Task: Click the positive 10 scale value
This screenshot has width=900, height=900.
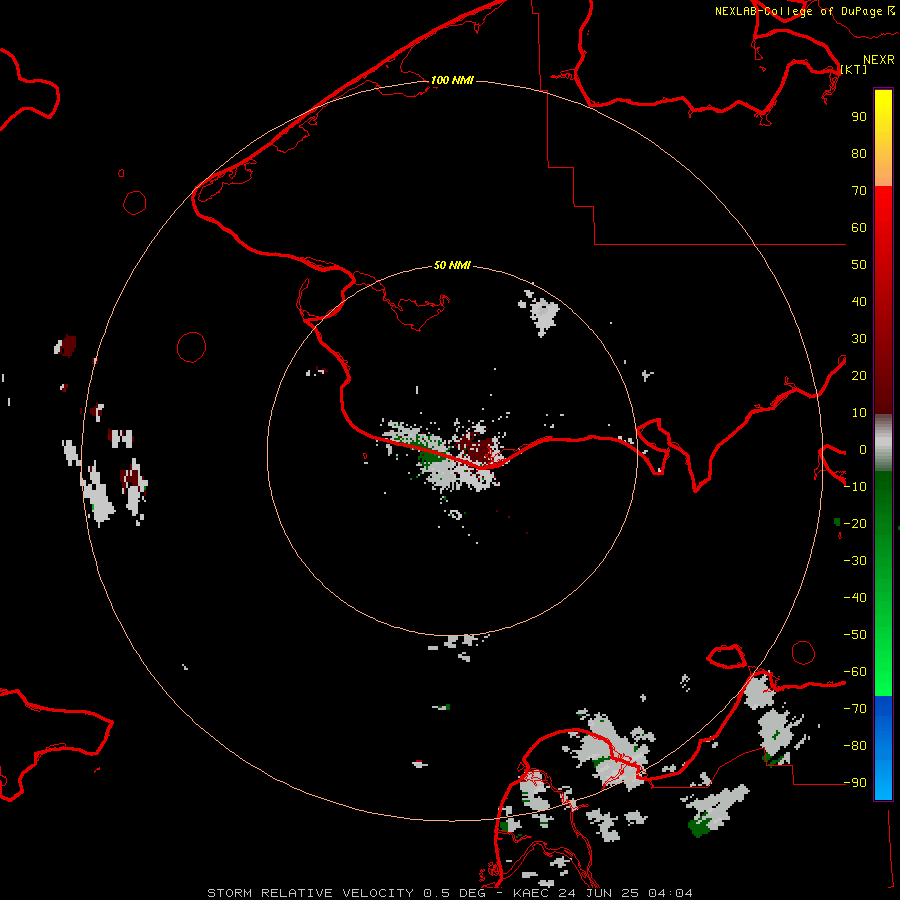Action: click(859, 413)
